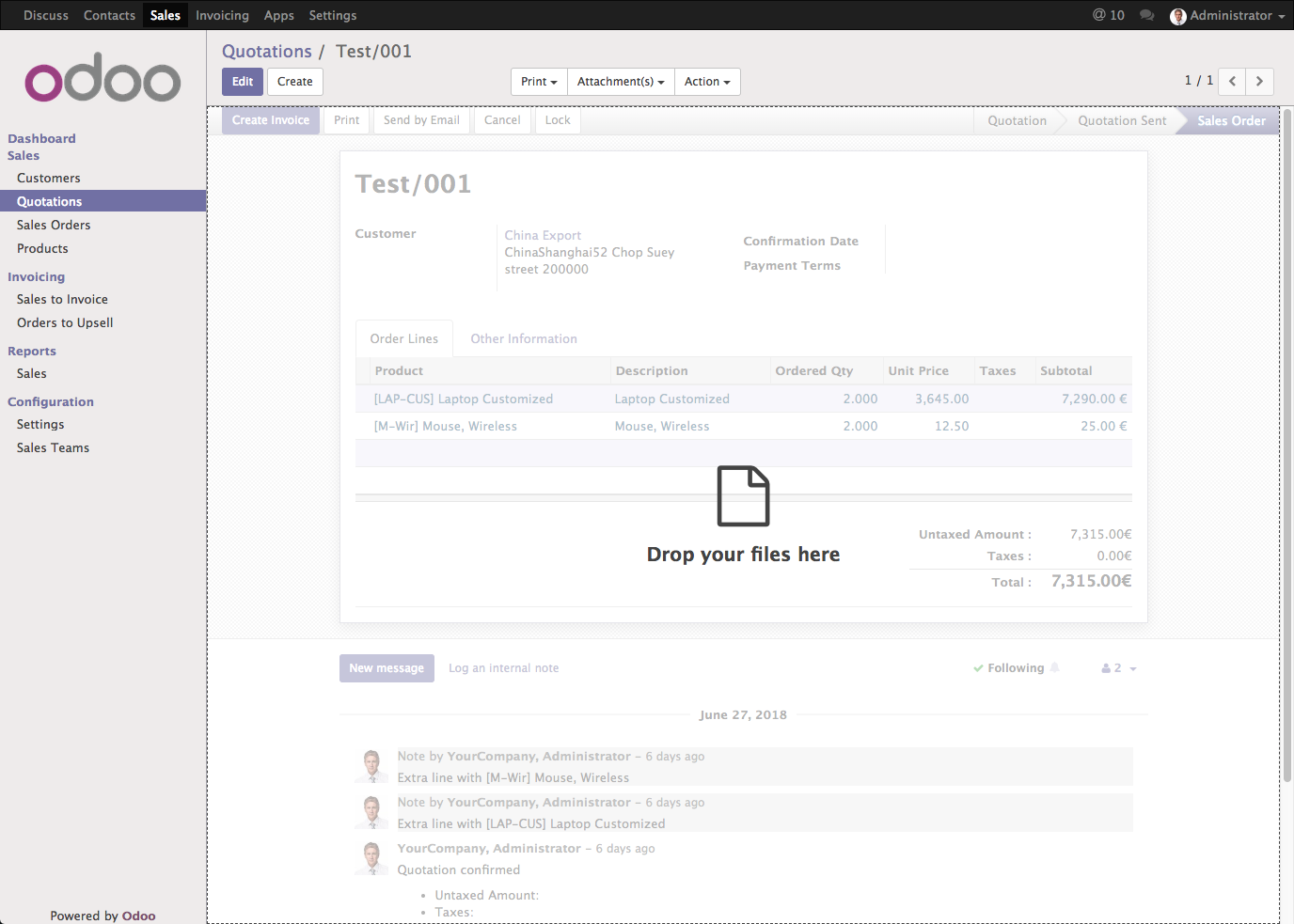Image resolution: width=1294 pixels, height=924 pixels.
Task: Click avatar of the M-Wir Mouse note
Action: tap(371, 766)
